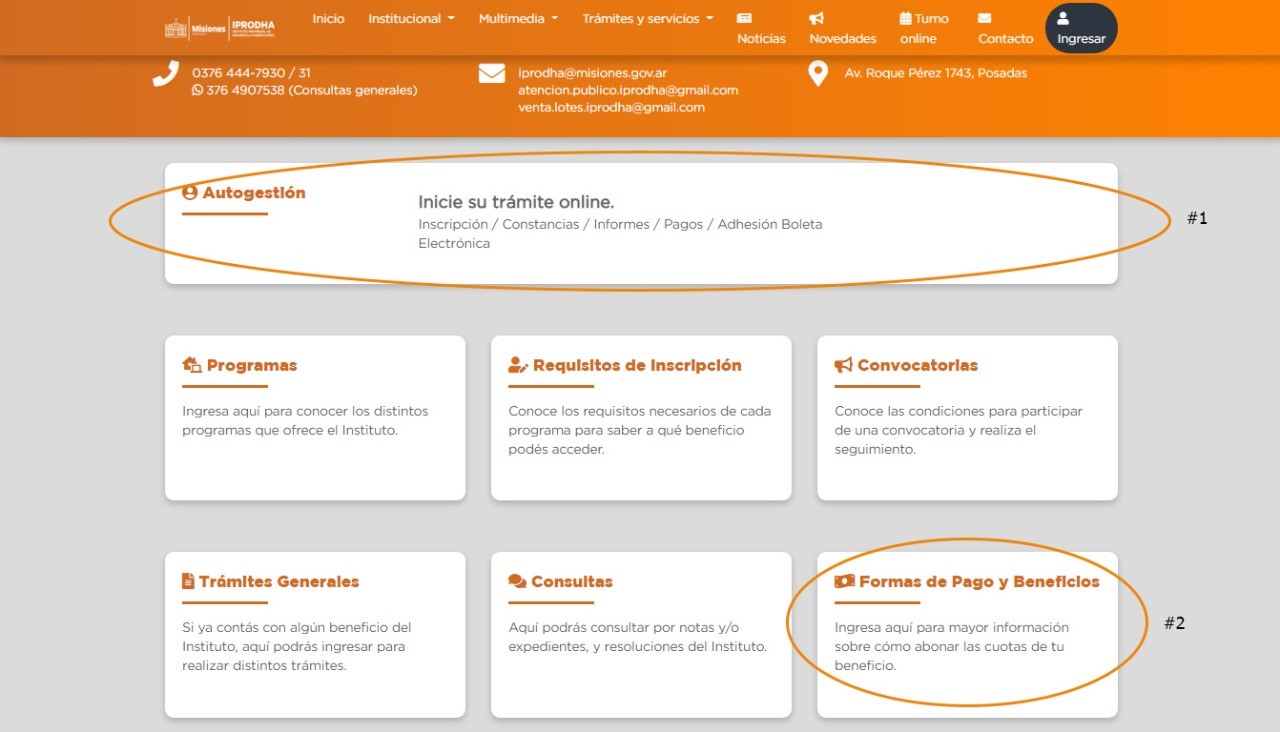Click the mail envelope icon in contact bar

coord(491,73)
